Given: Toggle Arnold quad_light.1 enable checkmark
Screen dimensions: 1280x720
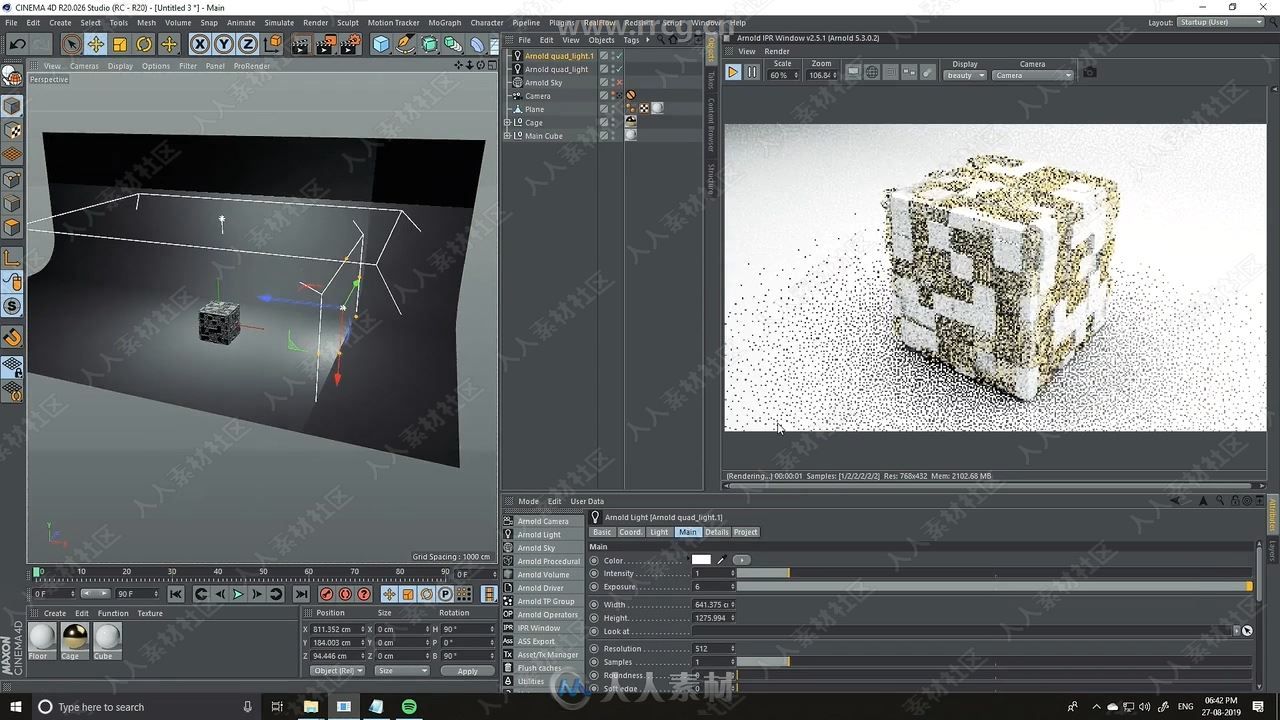Looking at the screenshot, I should [619, 56].
